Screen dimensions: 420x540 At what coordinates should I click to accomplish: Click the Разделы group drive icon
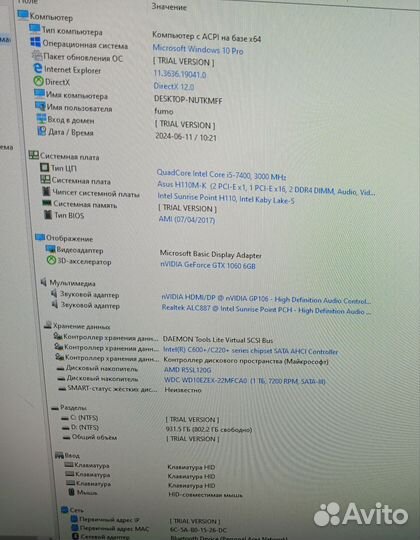(x=55, y=408)
